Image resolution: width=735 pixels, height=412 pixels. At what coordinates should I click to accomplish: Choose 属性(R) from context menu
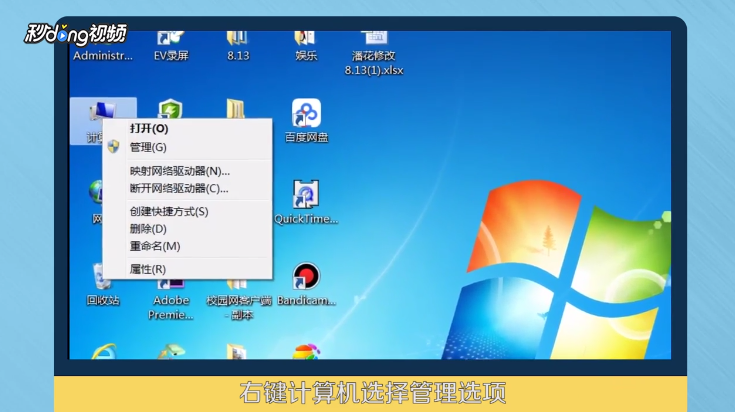pyautogui.click(x=188, y=269)
